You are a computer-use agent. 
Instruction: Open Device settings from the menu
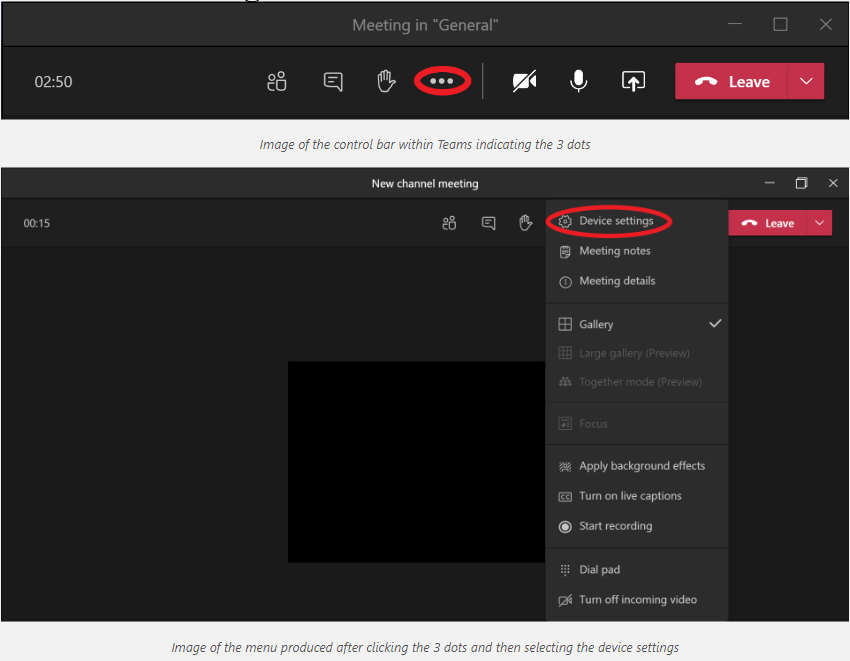(636, 221)
